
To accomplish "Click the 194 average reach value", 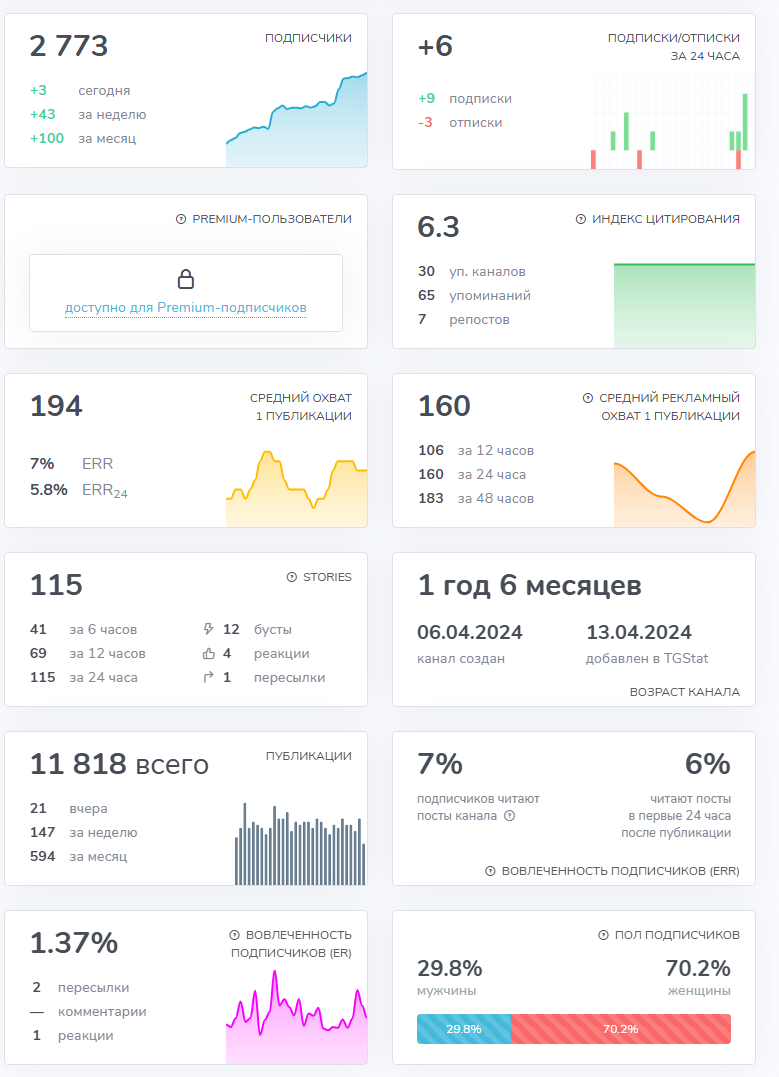I will pyautogui.click(x=56, y=406).
